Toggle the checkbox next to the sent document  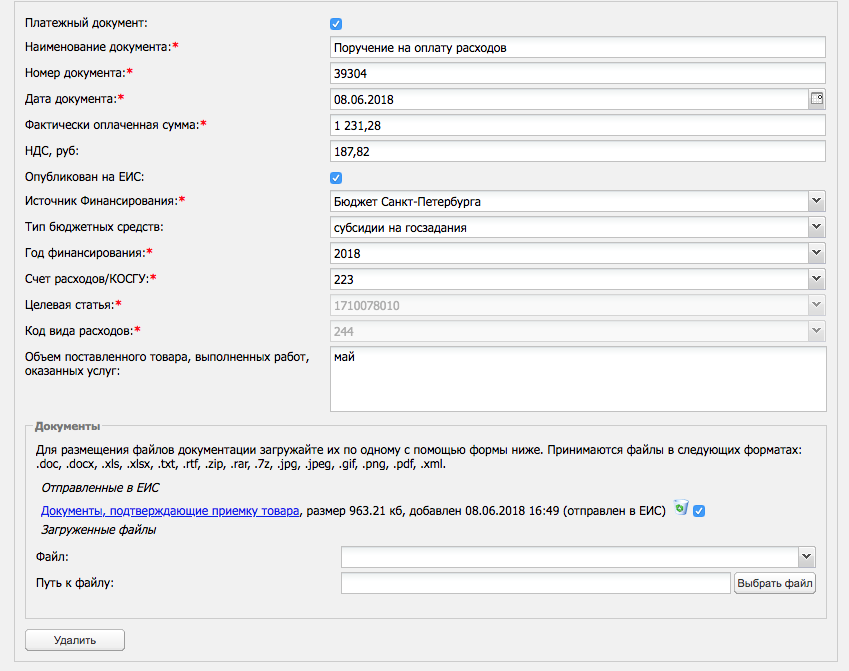[700, 511]
